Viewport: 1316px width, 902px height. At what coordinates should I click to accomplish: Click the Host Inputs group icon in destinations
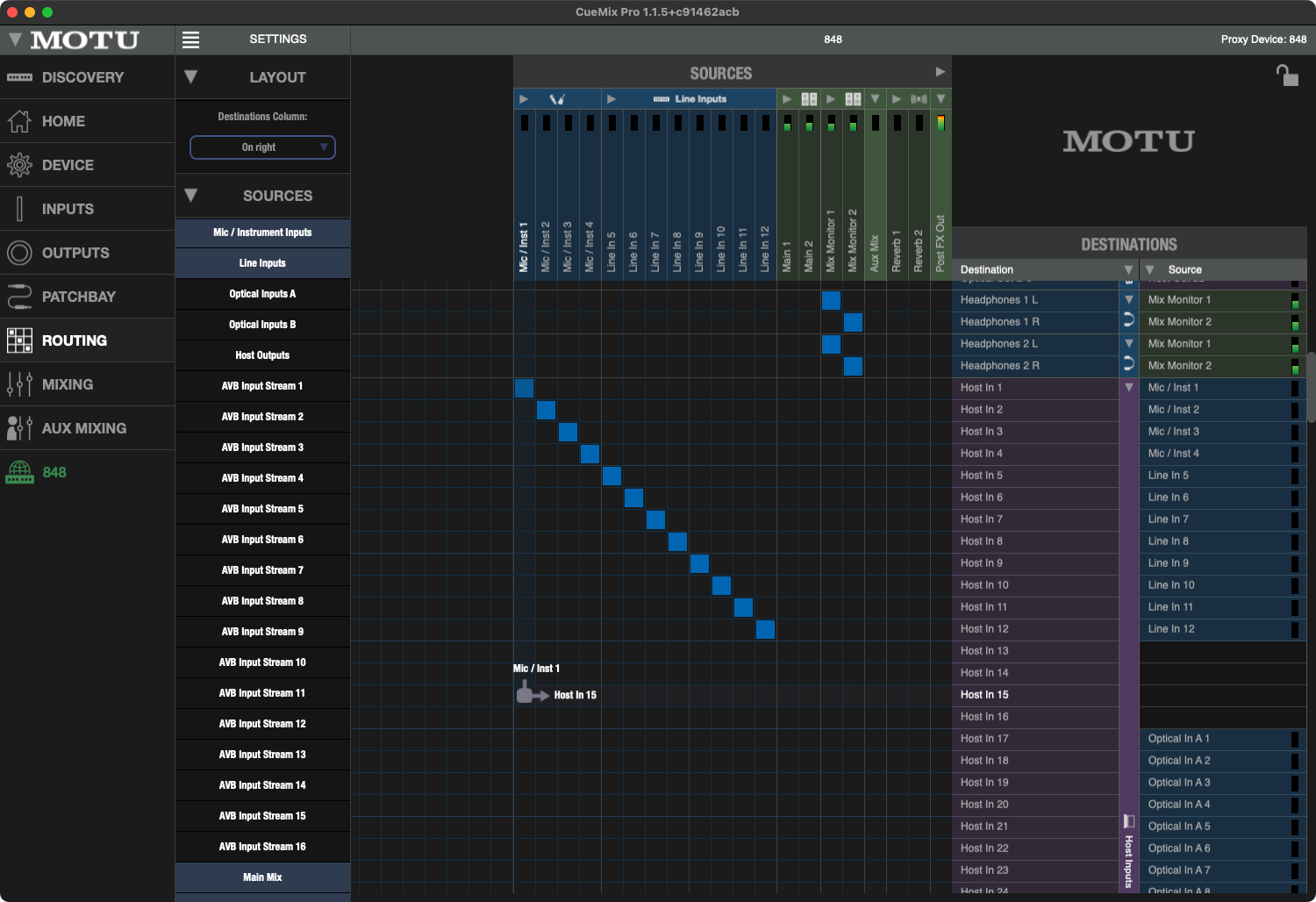[1129, 821]
